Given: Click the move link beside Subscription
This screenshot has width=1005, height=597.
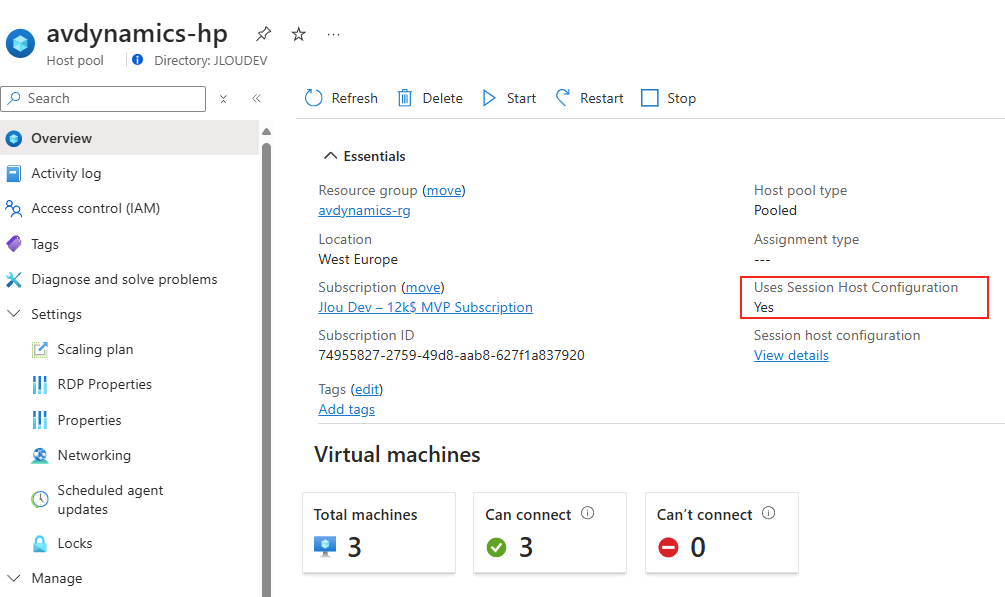Looking at the screenshot, I should pos(423,287).
